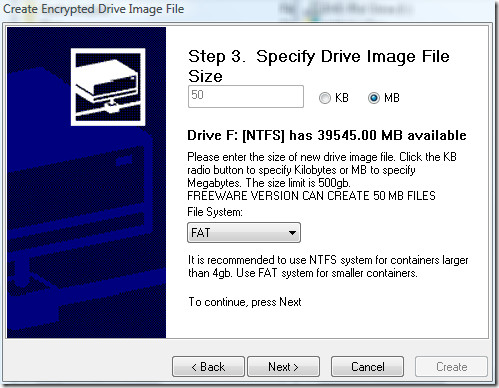Click the File System: label
This screenshot has width=499, height=388.
point(215,212)
